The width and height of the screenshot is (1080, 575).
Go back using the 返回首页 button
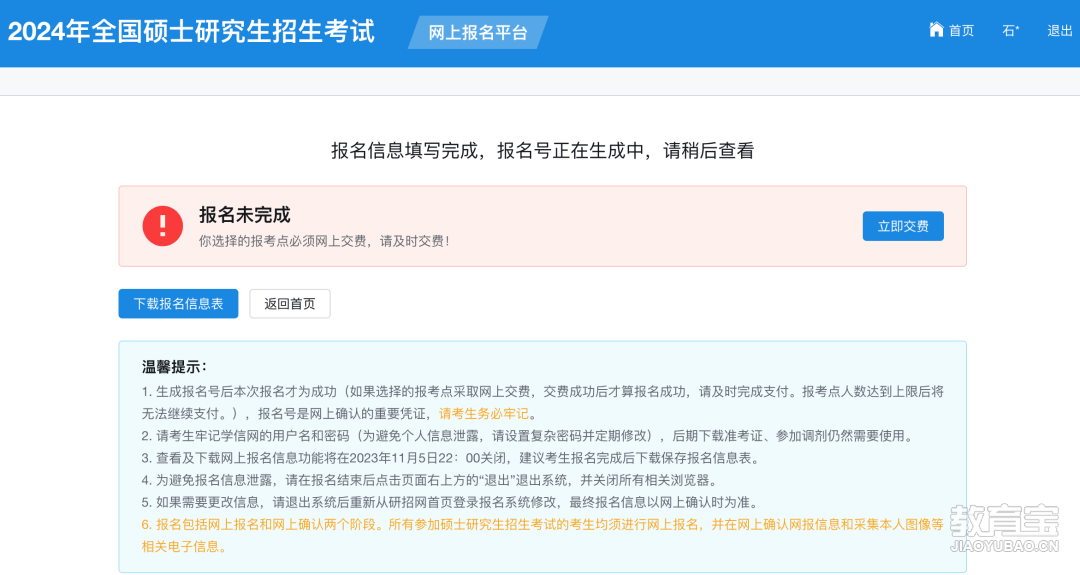(290, 304)
